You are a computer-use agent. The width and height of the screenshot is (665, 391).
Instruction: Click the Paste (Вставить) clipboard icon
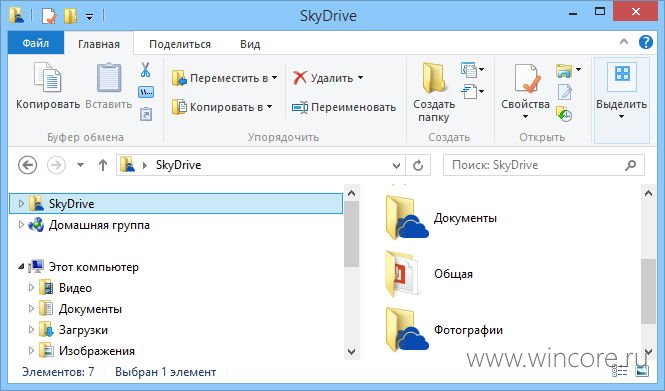pos(109,78)
